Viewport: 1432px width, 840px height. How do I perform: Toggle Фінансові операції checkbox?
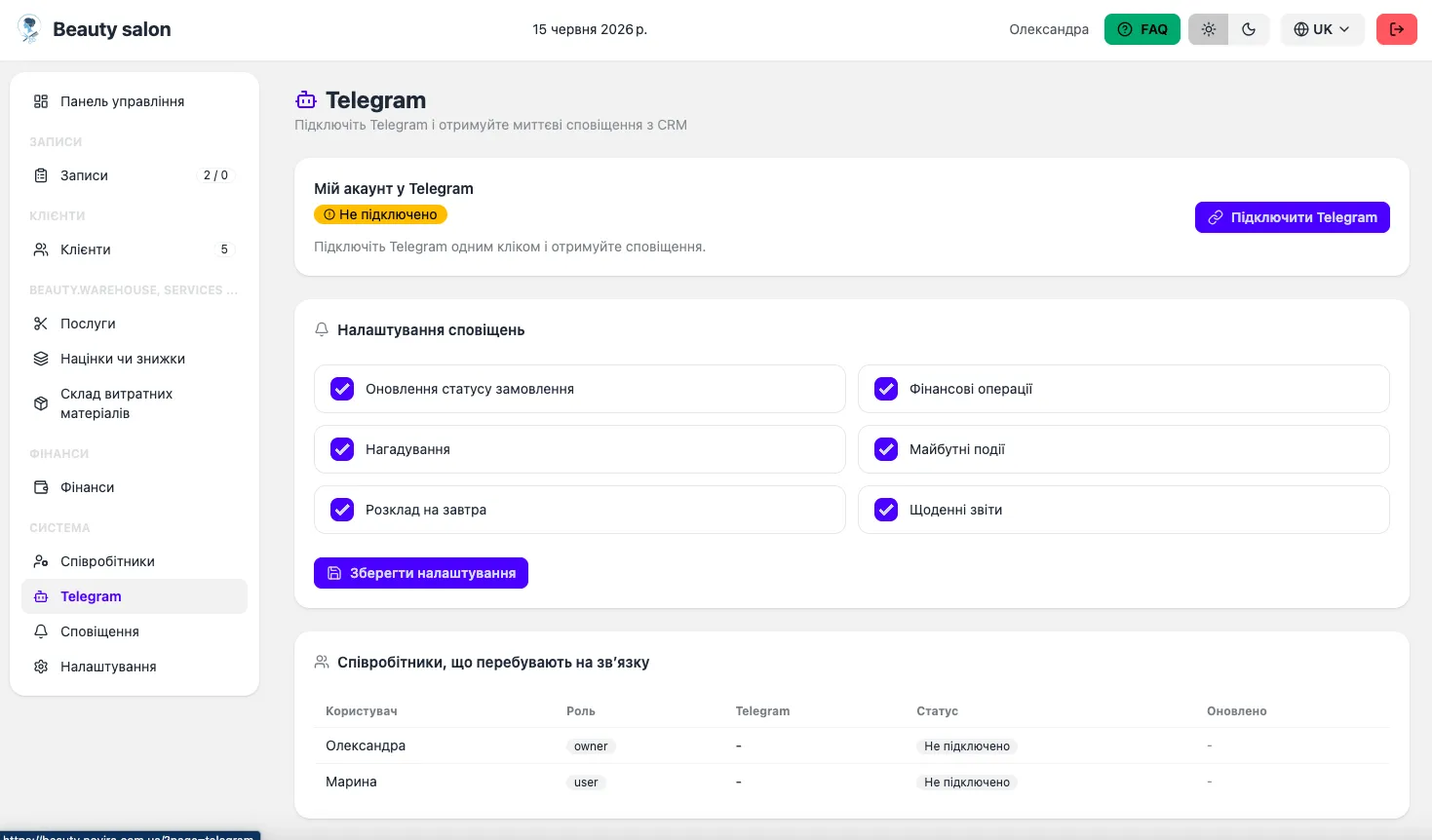pos(886,389)
